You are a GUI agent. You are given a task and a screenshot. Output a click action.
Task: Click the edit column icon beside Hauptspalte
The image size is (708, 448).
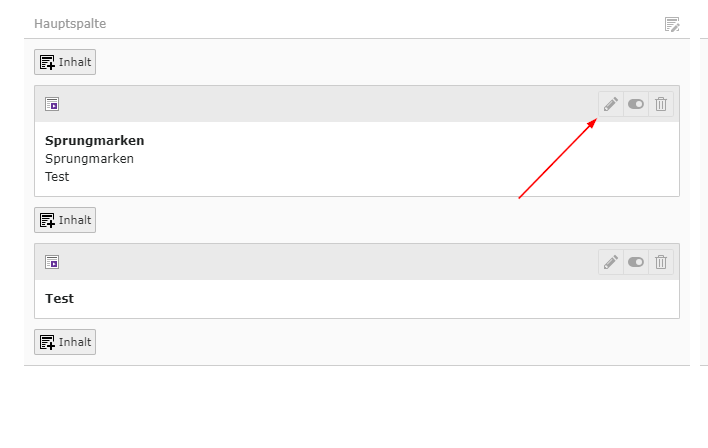pyautogui.click(x=672, y=24)
